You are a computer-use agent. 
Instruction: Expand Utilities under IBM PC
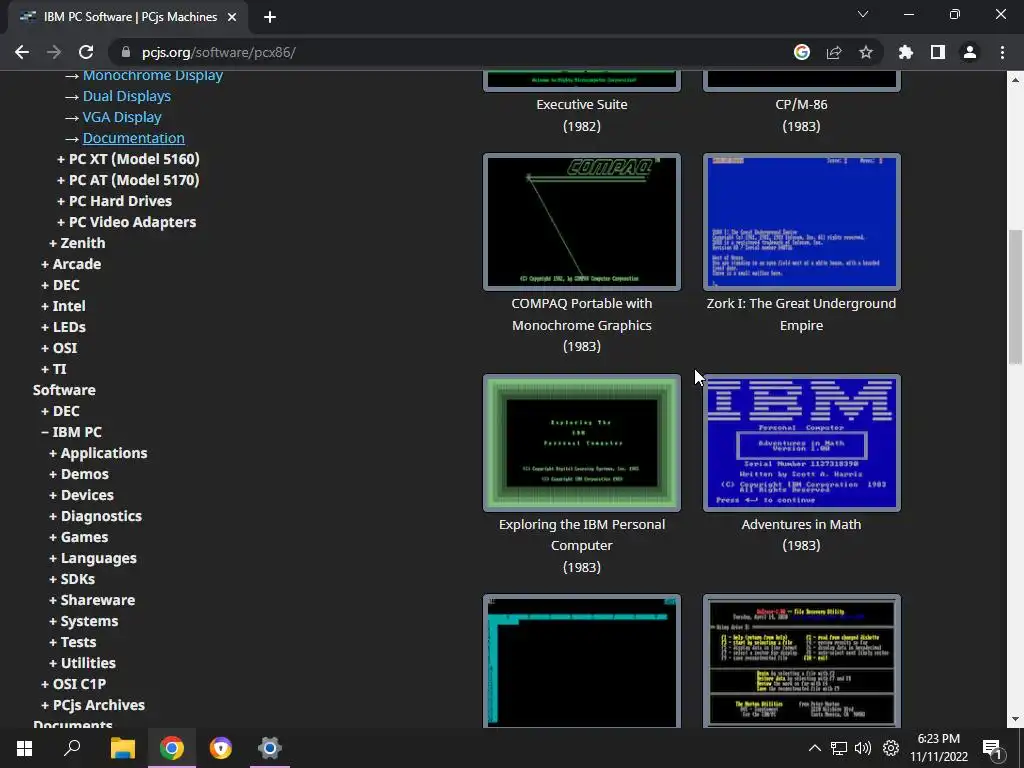(82, 663)
